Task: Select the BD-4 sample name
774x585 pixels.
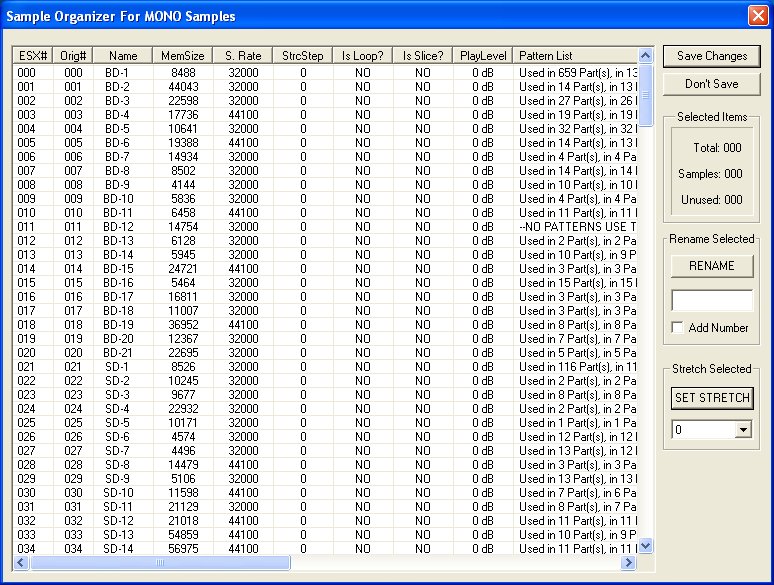Action: pyautogui.click(x=117, y=115)
